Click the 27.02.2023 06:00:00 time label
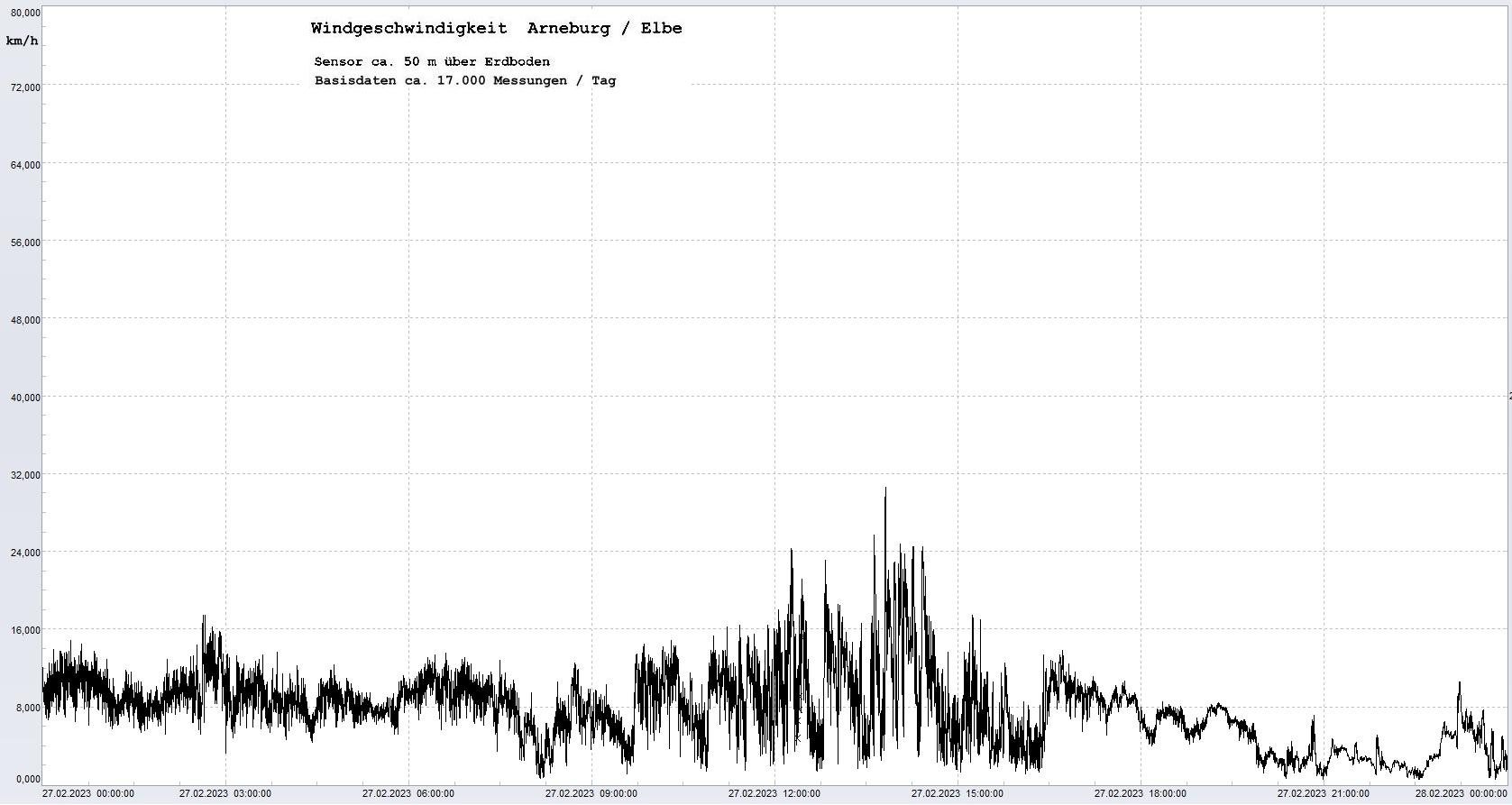Viewport: 1512px width, 805px height. coord(408,794)
